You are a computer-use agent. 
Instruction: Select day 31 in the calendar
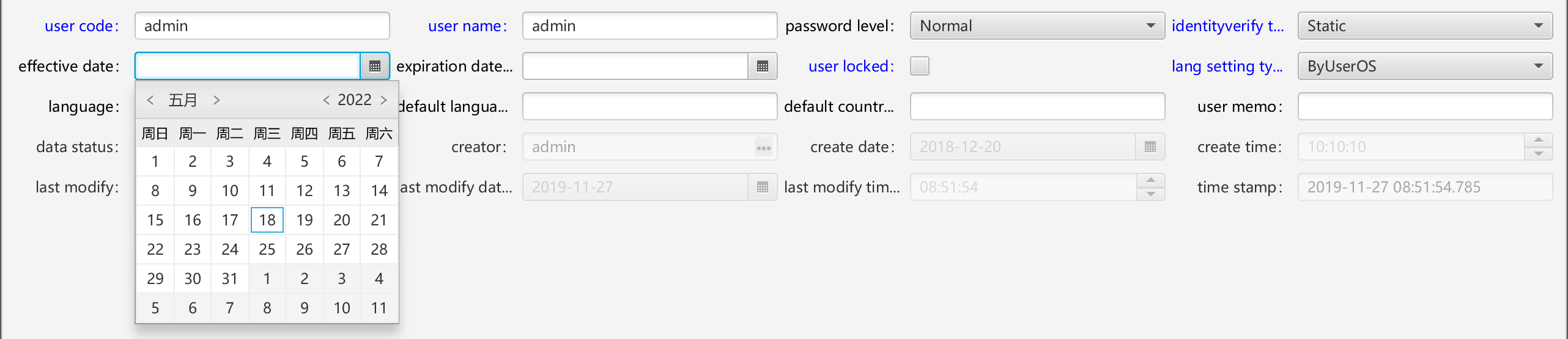pos(230,279)
